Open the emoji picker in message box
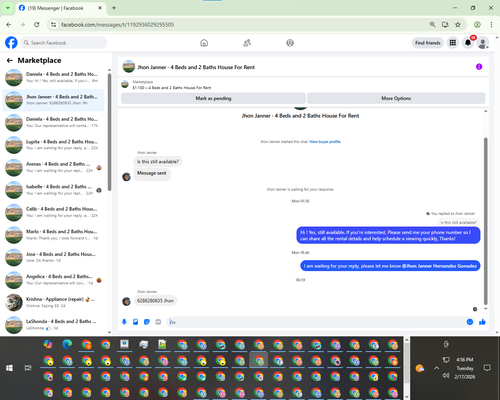 pos(470,322)
